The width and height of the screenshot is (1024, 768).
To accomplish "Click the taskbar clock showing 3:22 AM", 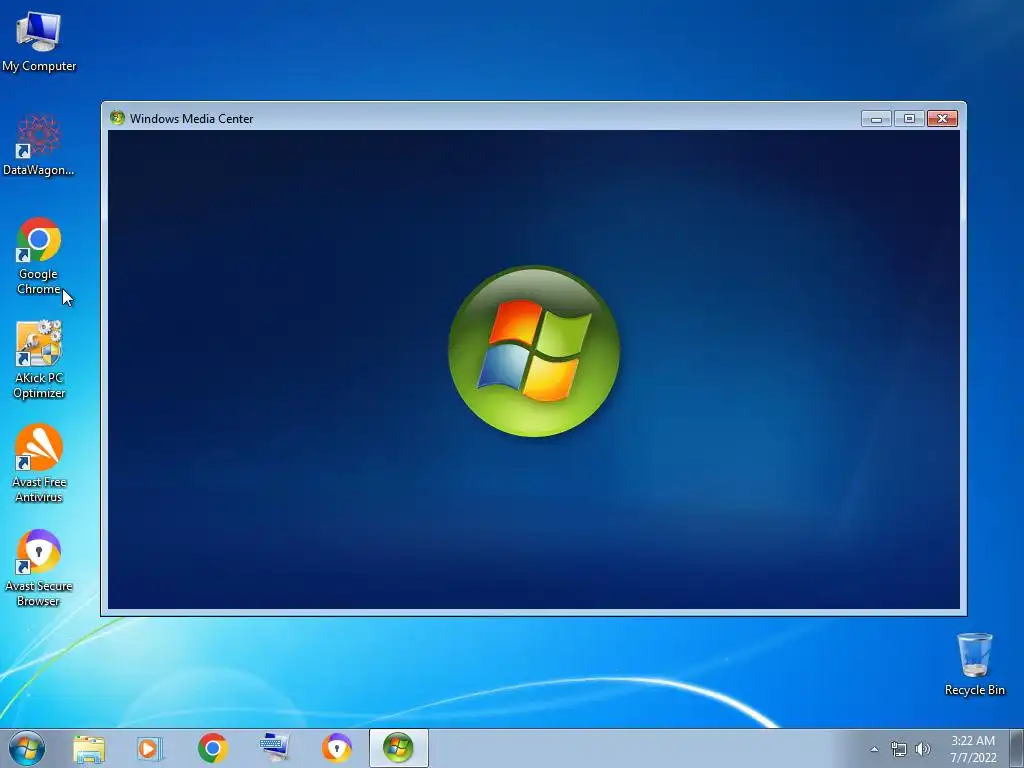I will click(973, 749).
